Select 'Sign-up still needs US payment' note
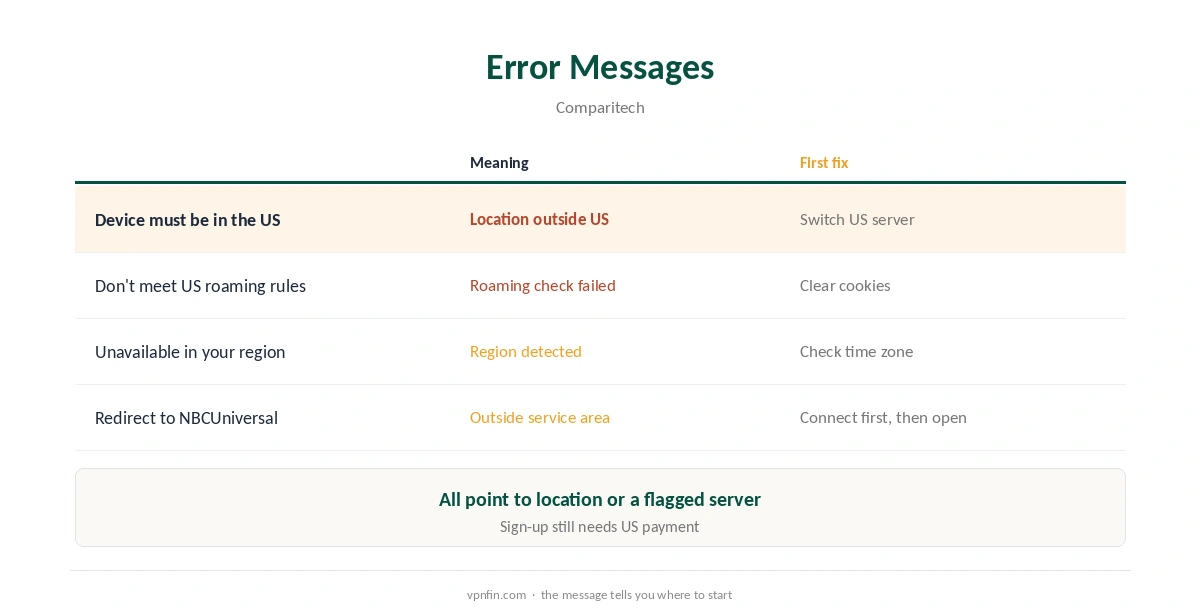Screen dimensions: 1200x614 (x=600, y=526)
